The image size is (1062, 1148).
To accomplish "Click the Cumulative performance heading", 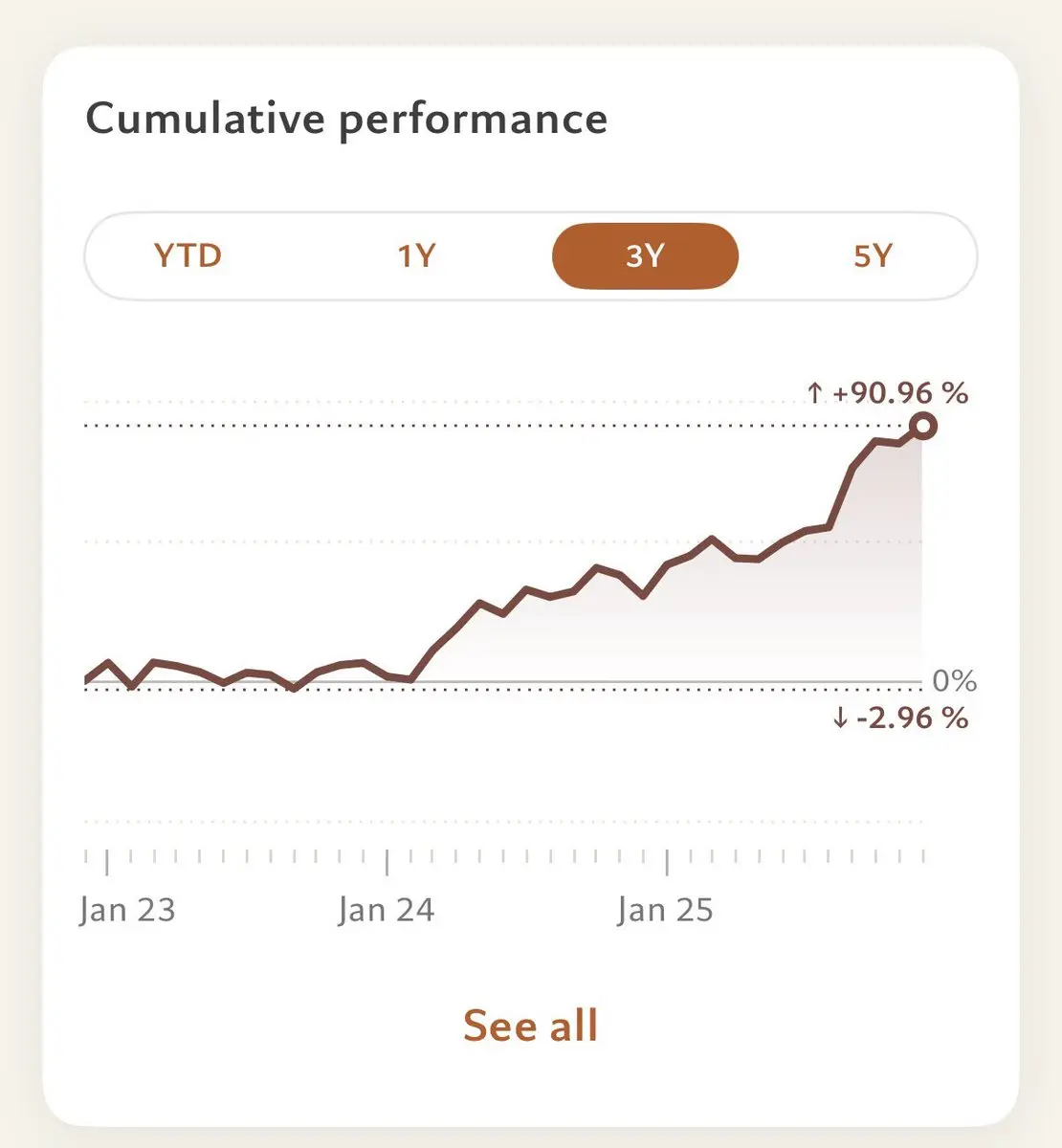I will point(346,120).
